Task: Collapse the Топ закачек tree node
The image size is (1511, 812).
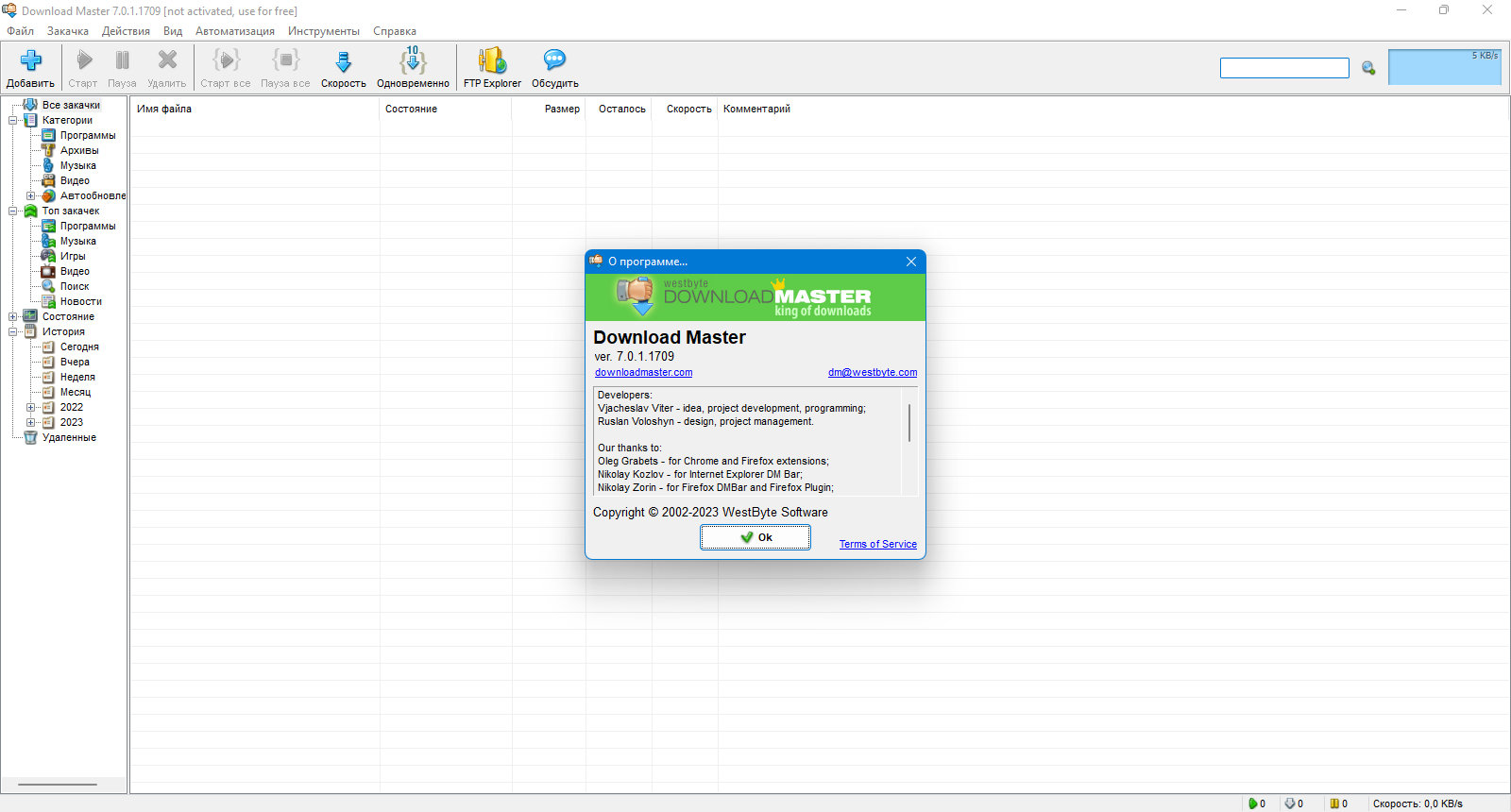Action: tap(13, 211)
